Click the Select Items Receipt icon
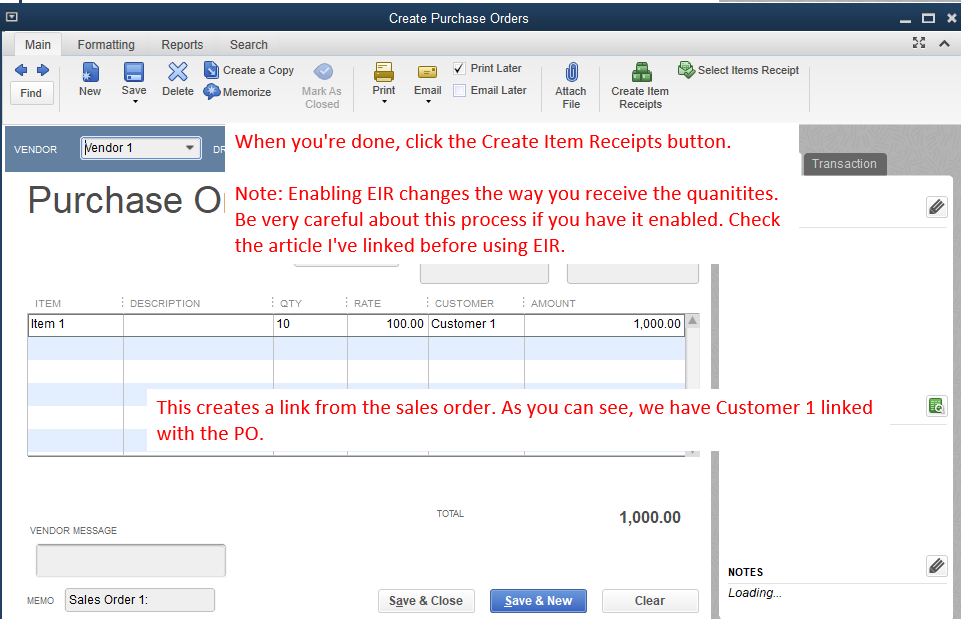 pyautogui.click(x=738, y=70)
